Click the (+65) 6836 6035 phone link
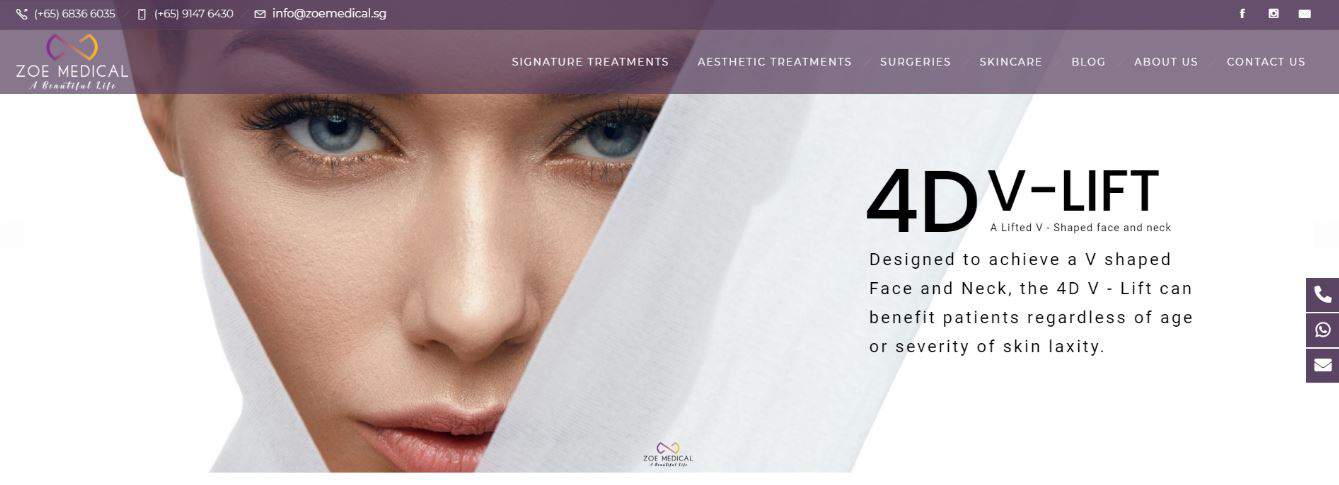The width and height of the screenshot is (1339, 485). [74, 14]
